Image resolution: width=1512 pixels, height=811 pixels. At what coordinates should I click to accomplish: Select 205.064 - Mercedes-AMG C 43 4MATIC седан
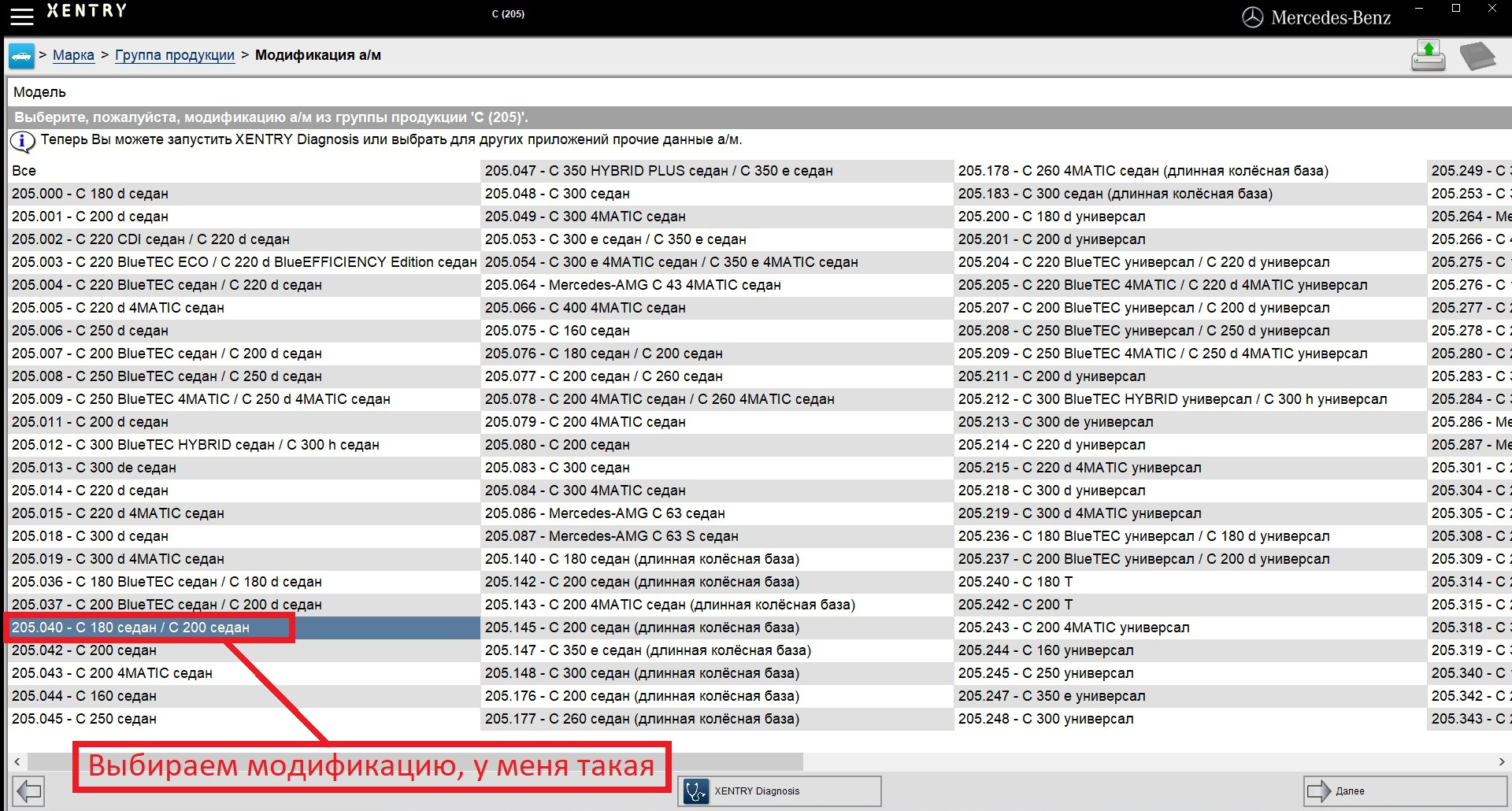click(x=717, y=285)
